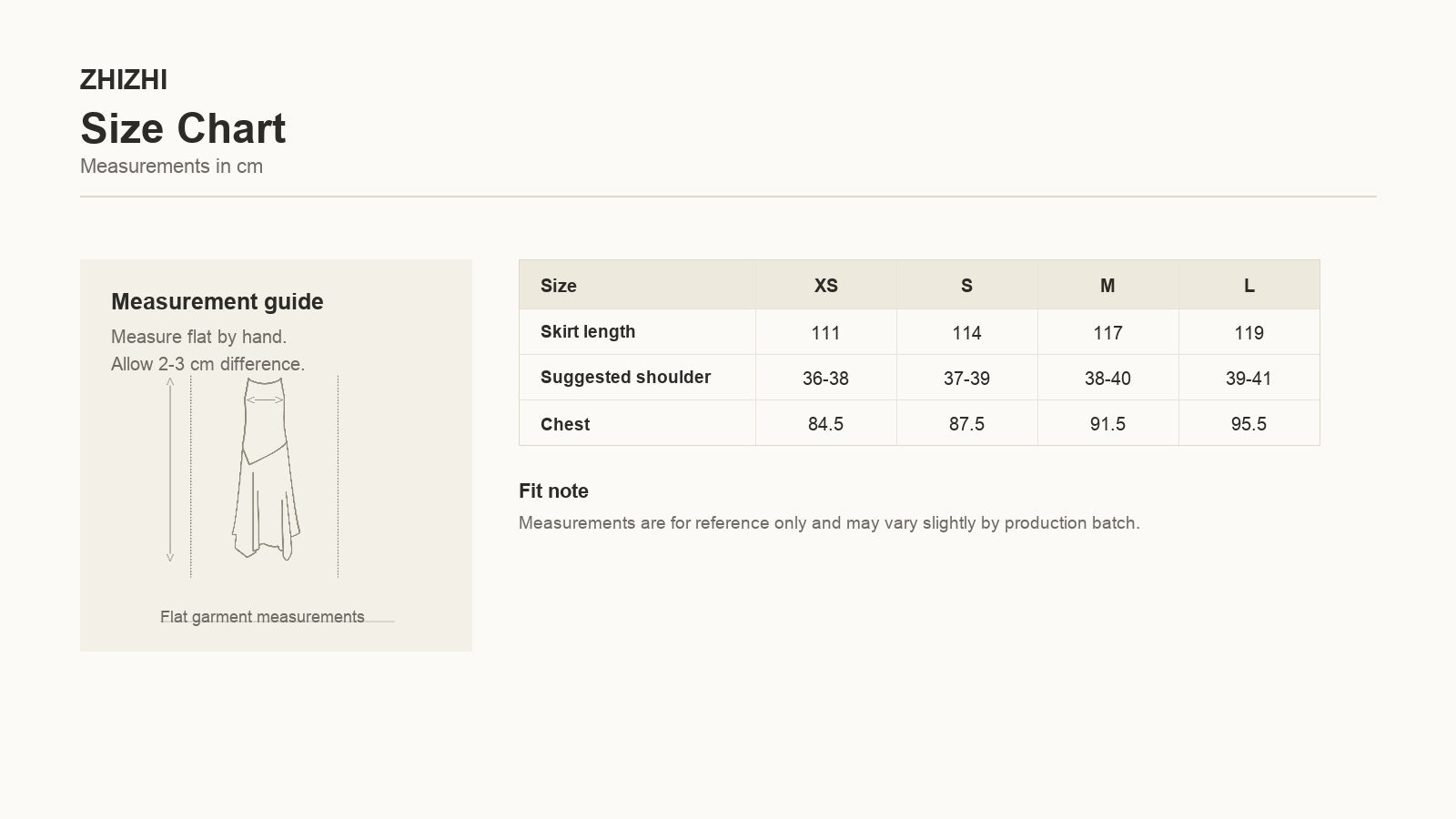Click chest value 91.5 for size M
The image size is (1456, 819).
point(1107,424)
